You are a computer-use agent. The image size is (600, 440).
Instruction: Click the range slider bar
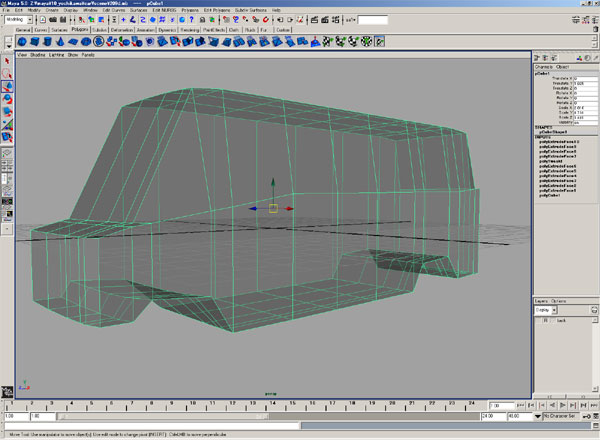(x=163, y=416)
